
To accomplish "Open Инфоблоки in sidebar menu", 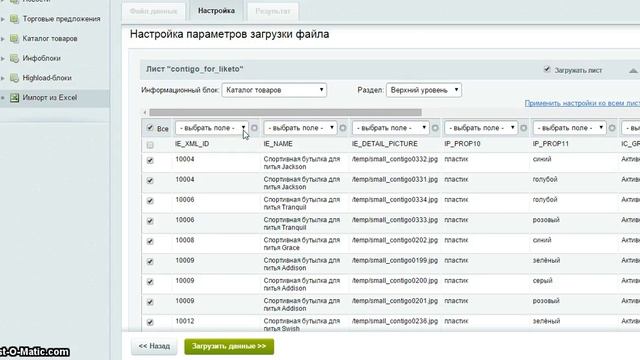I will tap(42, 58).
